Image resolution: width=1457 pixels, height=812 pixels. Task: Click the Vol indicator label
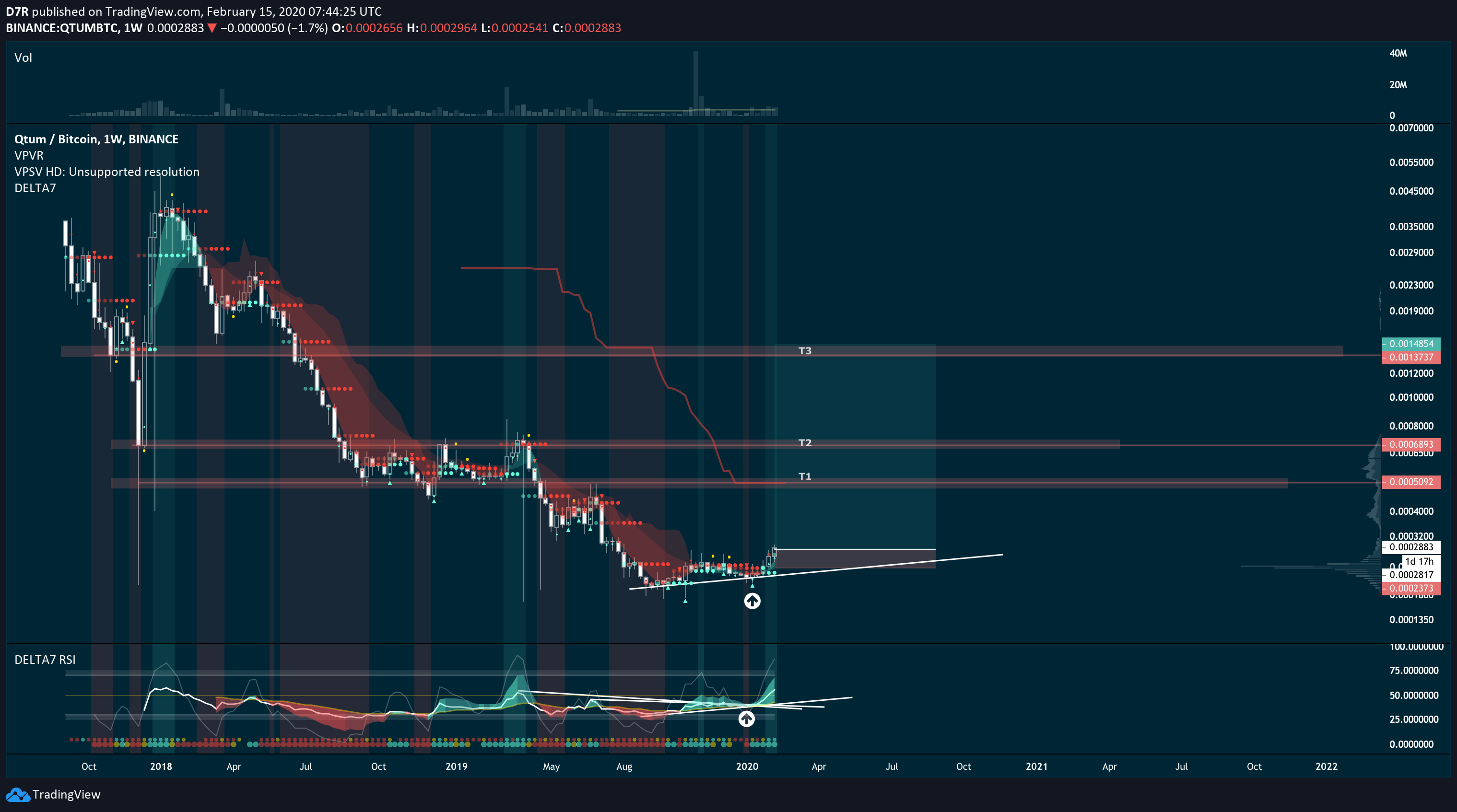(23, 58)
